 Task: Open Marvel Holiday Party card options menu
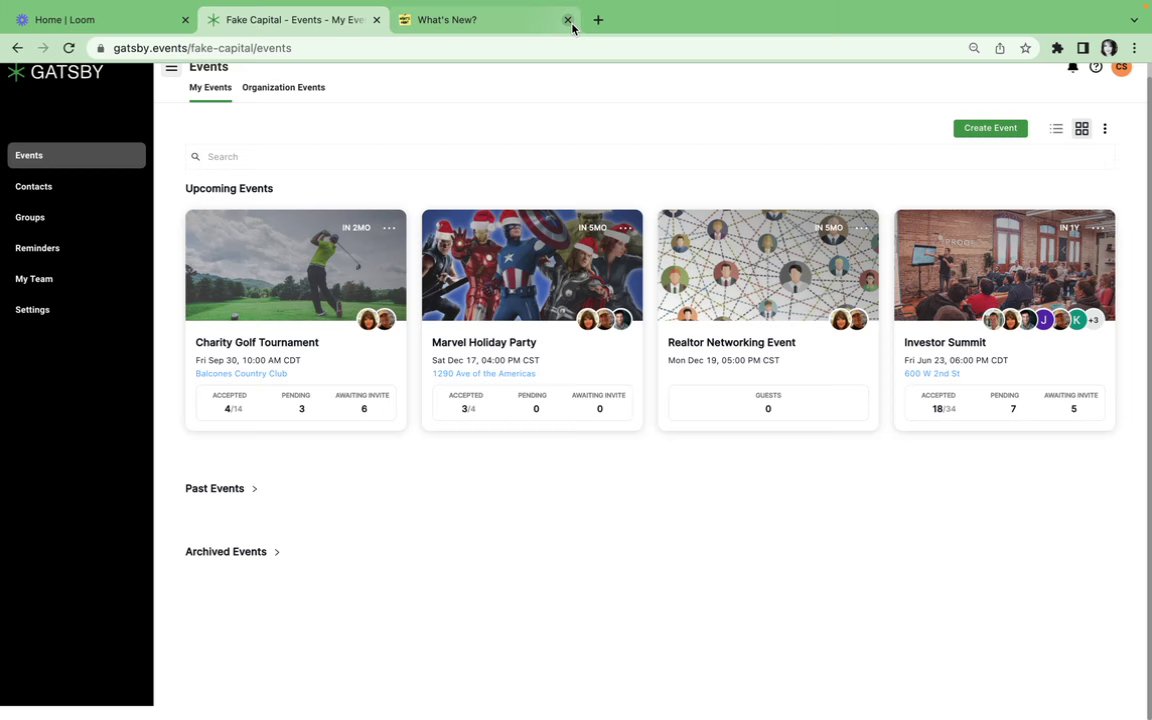pyautogui.click(x=625, y=228)
